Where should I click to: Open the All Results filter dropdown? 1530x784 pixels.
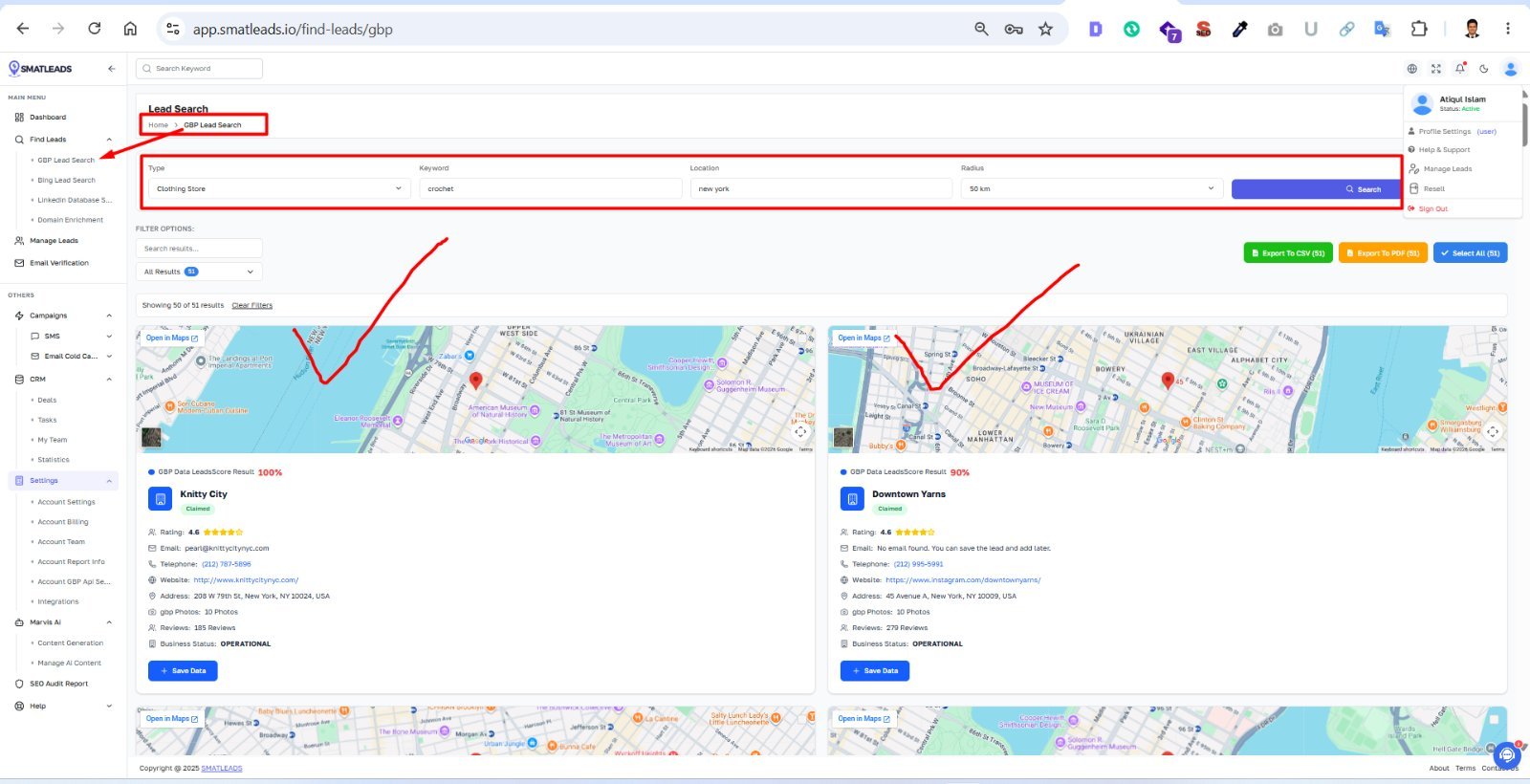click(x=199, y=272)
